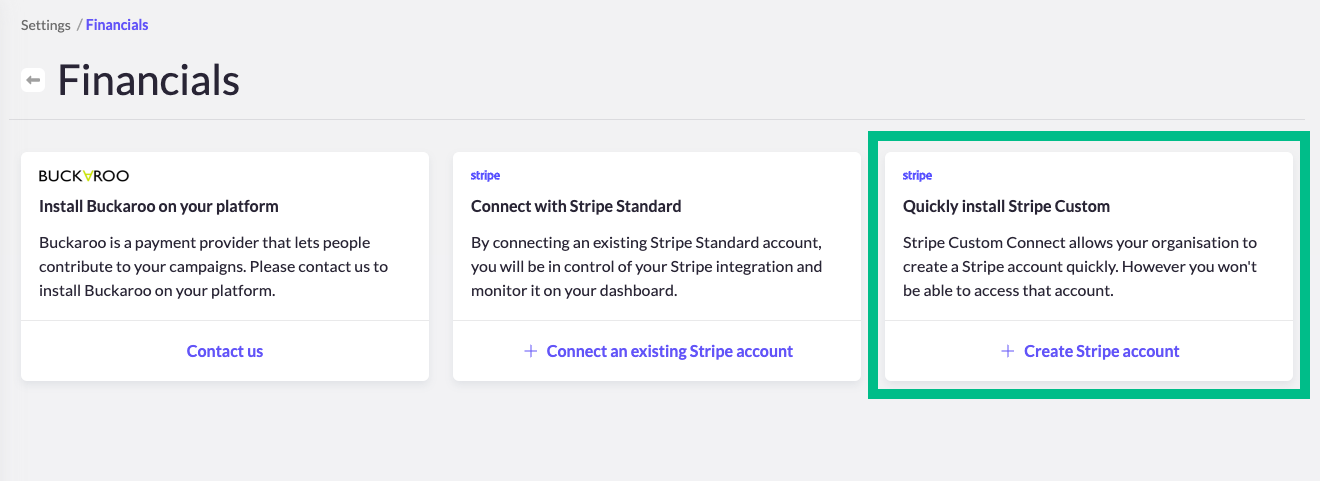This screenshot has width=1320, height=481.
Task: Click the Stripe Standard description paragraph
Action: click(x=646, y=267)
